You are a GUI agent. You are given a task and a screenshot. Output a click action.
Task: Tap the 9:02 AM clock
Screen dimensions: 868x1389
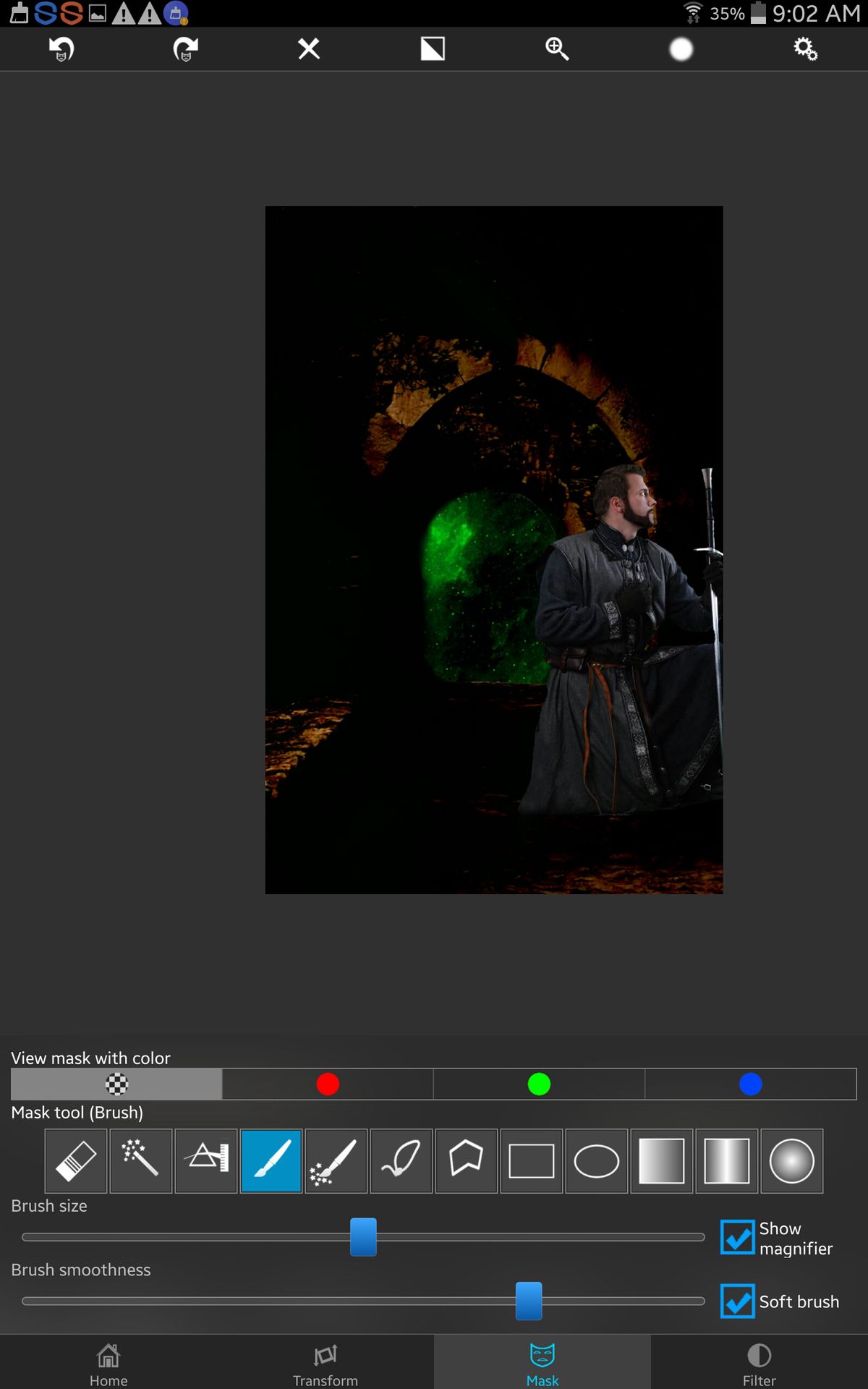point(817,13)
